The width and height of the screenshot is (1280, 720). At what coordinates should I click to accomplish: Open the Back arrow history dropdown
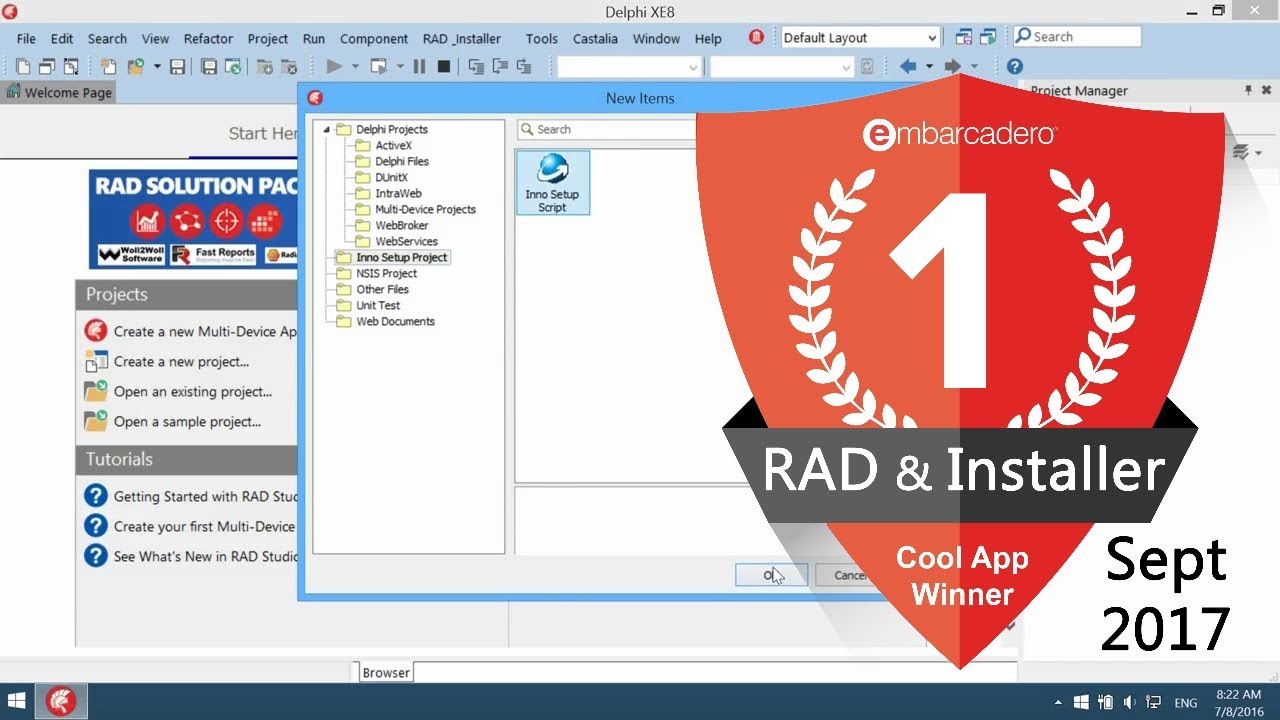tap(929, 67)
